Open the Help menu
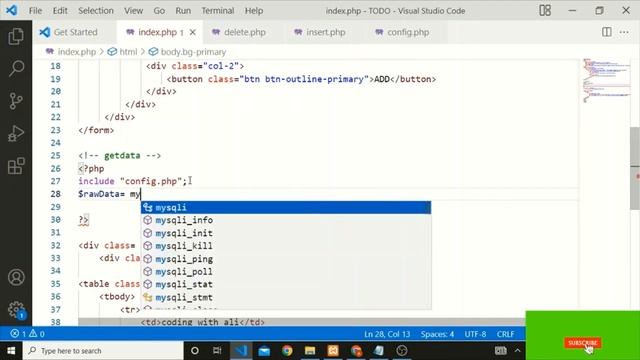The width and height of the screenshot is (640, 360). [253, 11]
